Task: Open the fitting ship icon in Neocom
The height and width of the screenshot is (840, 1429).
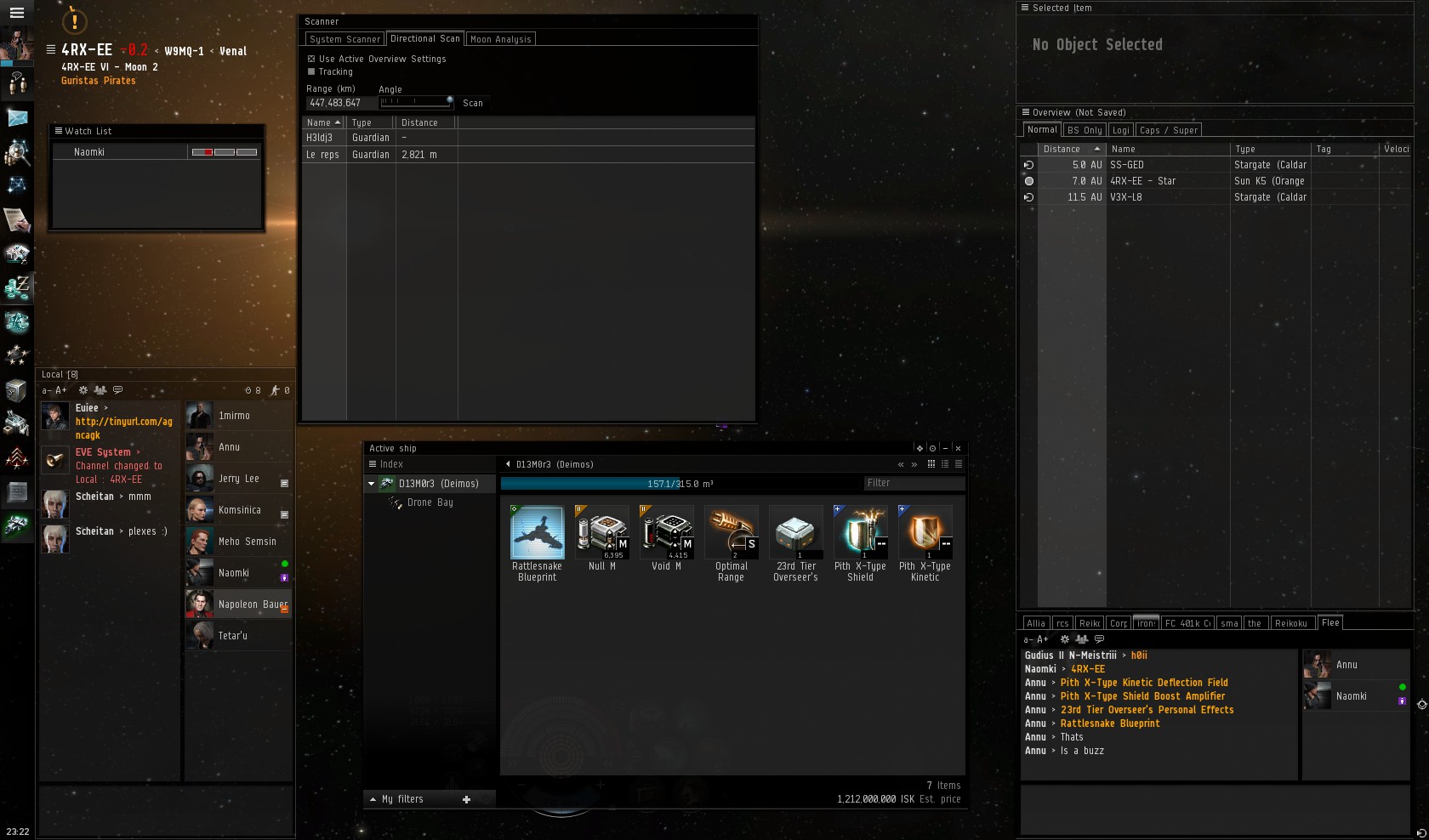Action: coord(17,526)
